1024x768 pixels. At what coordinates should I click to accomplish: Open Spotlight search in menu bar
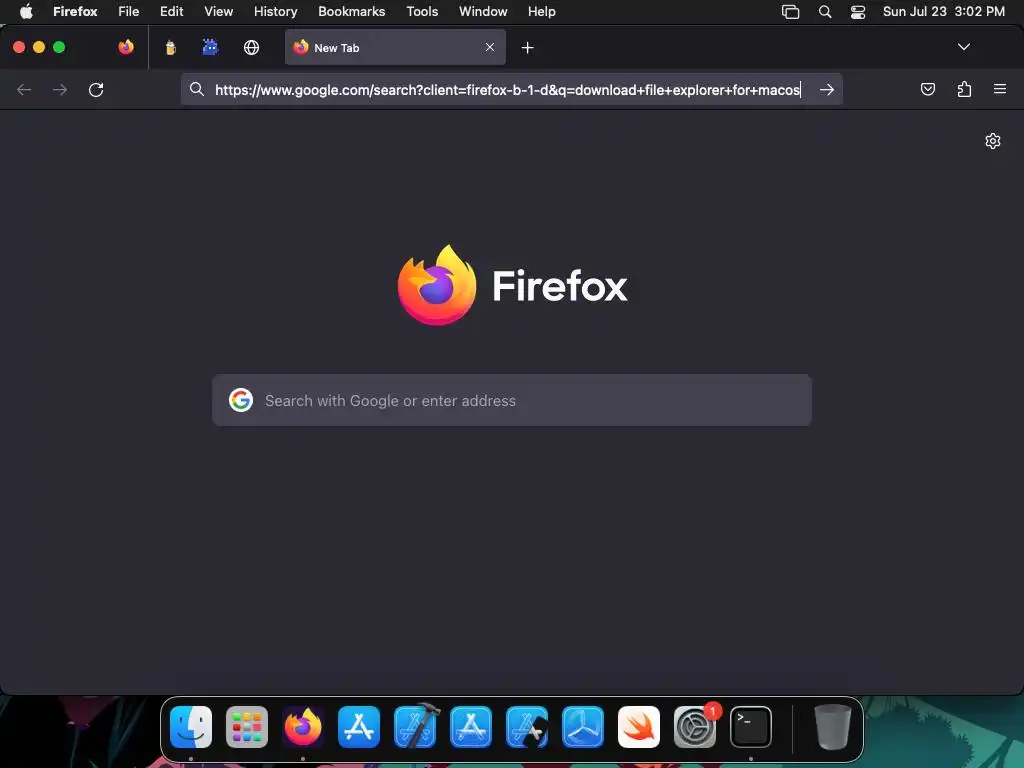coord(825,12)
